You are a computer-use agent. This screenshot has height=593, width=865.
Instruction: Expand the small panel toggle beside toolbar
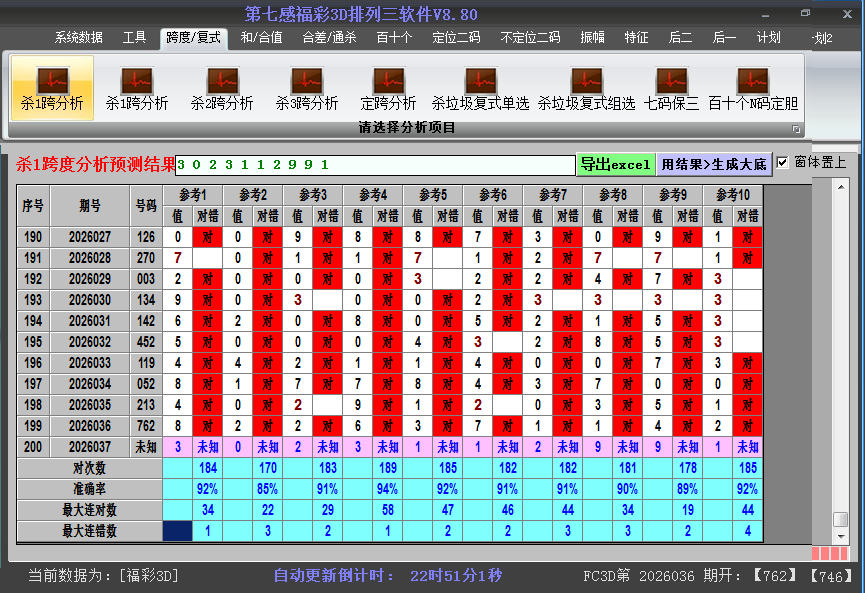click(x=796, y=130)
